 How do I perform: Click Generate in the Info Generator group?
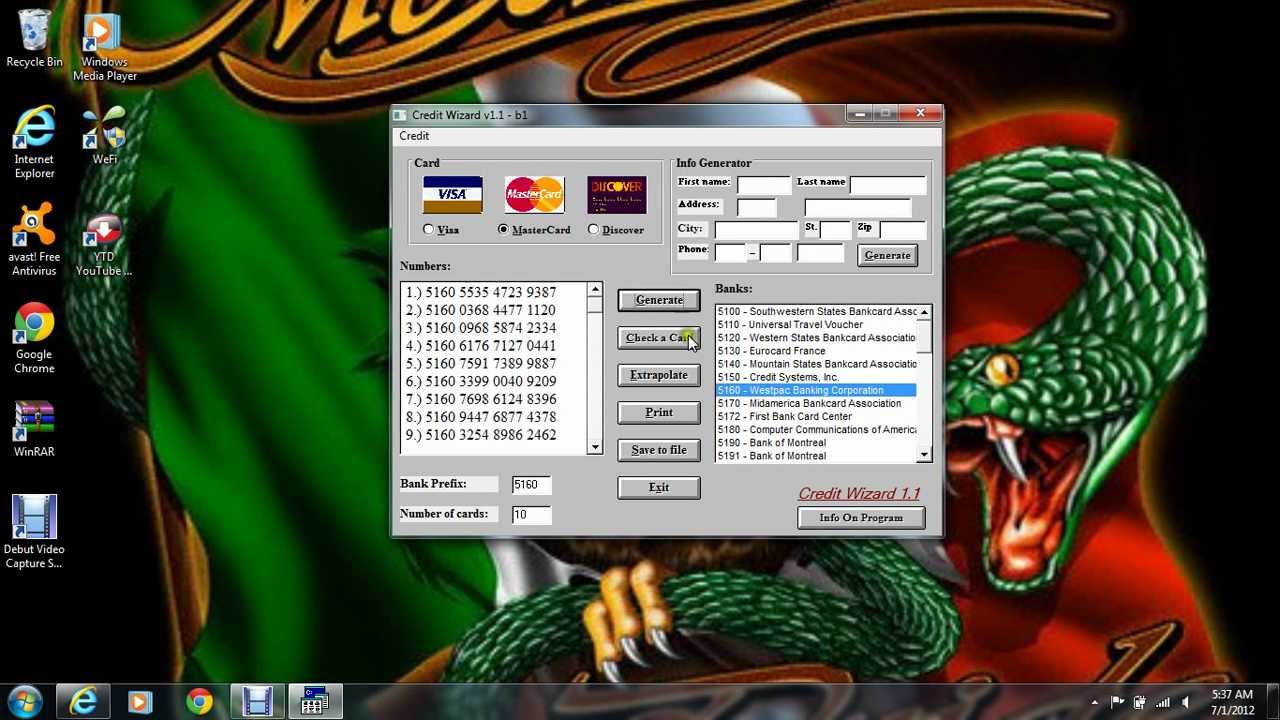coord(887,256)
